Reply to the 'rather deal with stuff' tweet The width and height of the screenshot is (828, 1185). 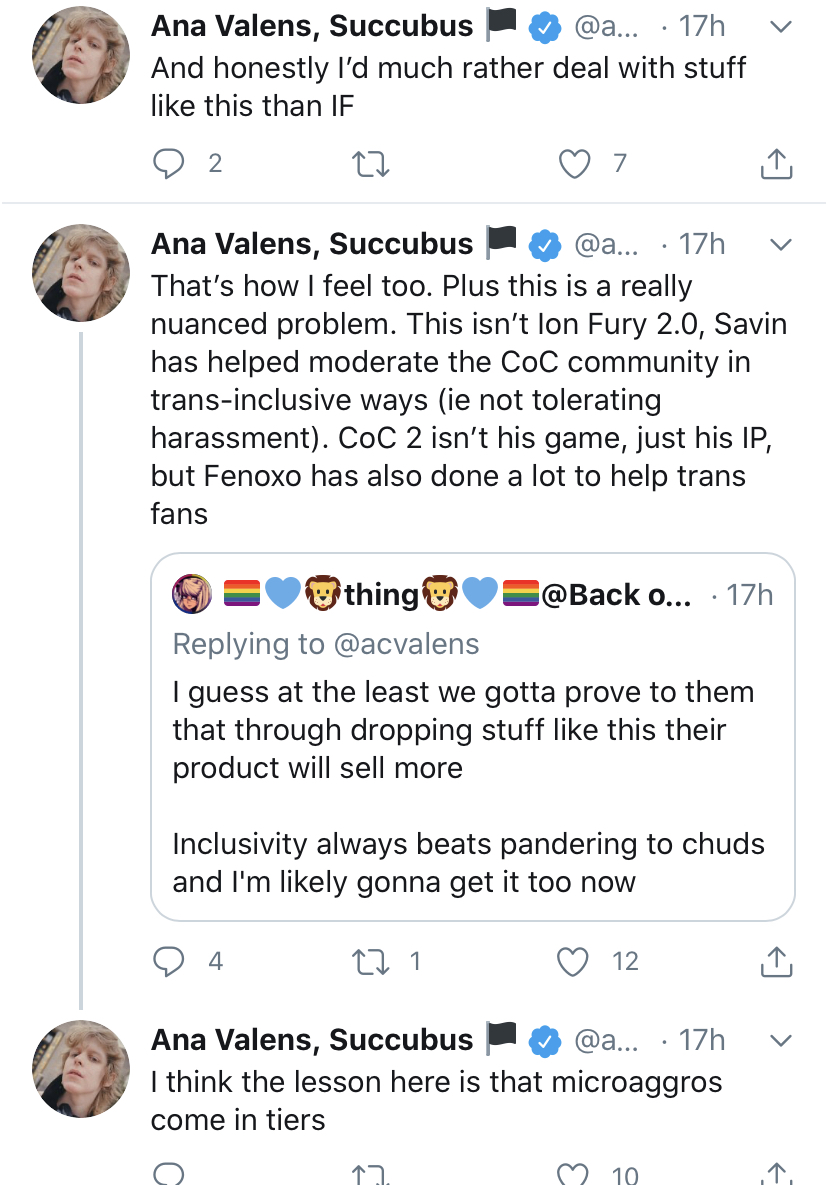169,164
